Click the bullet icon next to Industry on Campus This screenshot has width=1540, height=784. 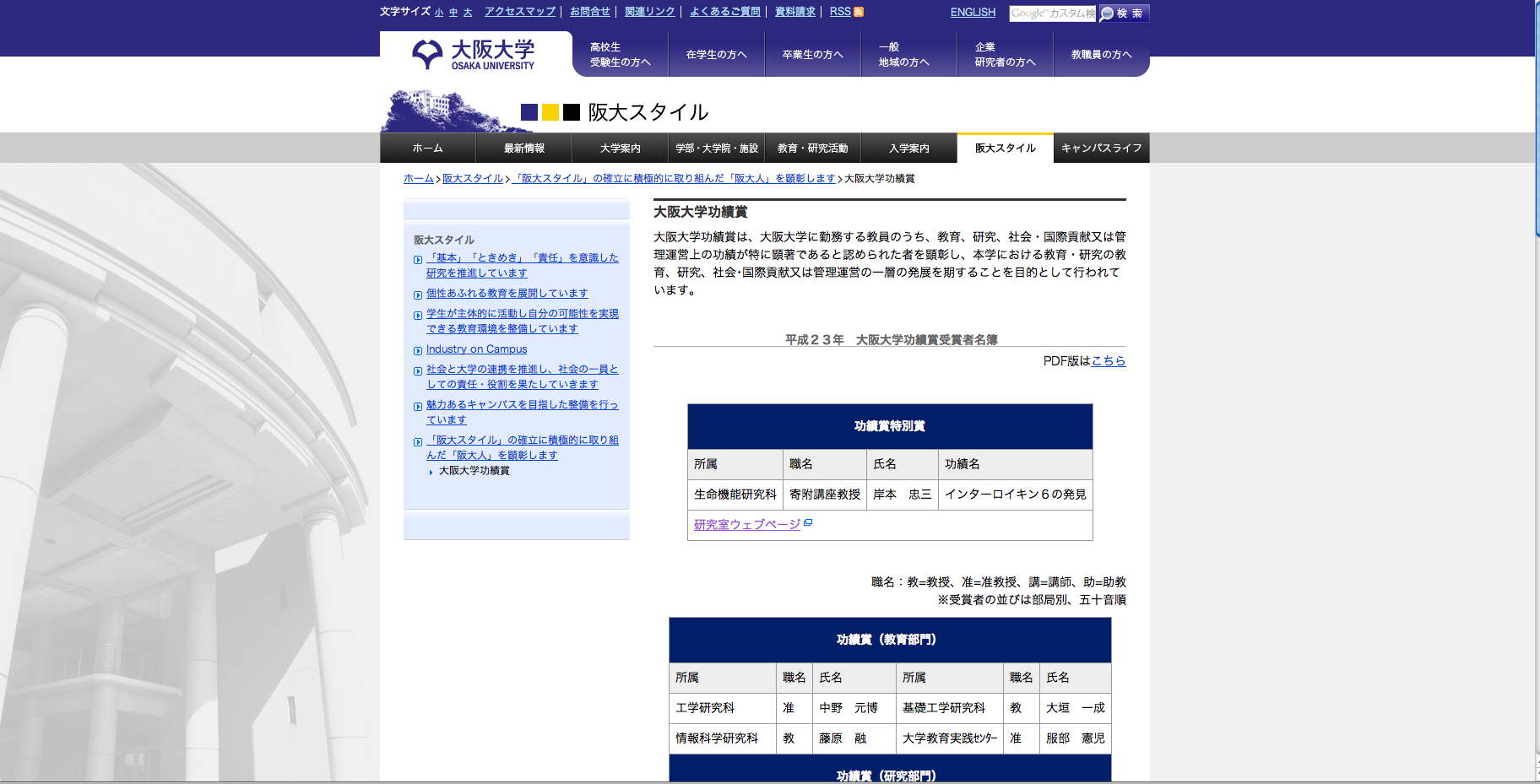[x=418, y=351]
